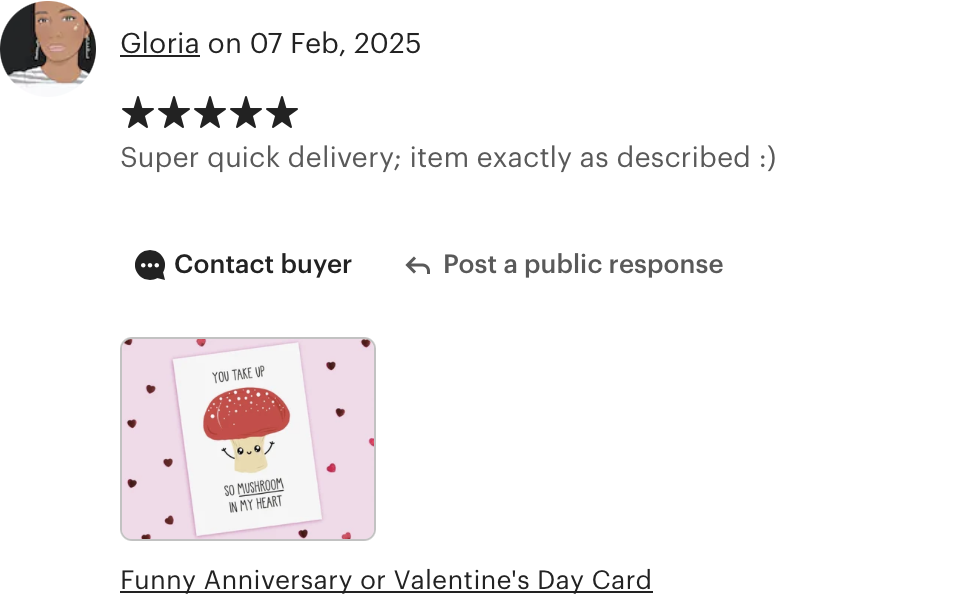Viewport: 974px width, 600px height.
Task: Click 'So mushroom in my heart' caption
Action: click(x=255, y=496)
